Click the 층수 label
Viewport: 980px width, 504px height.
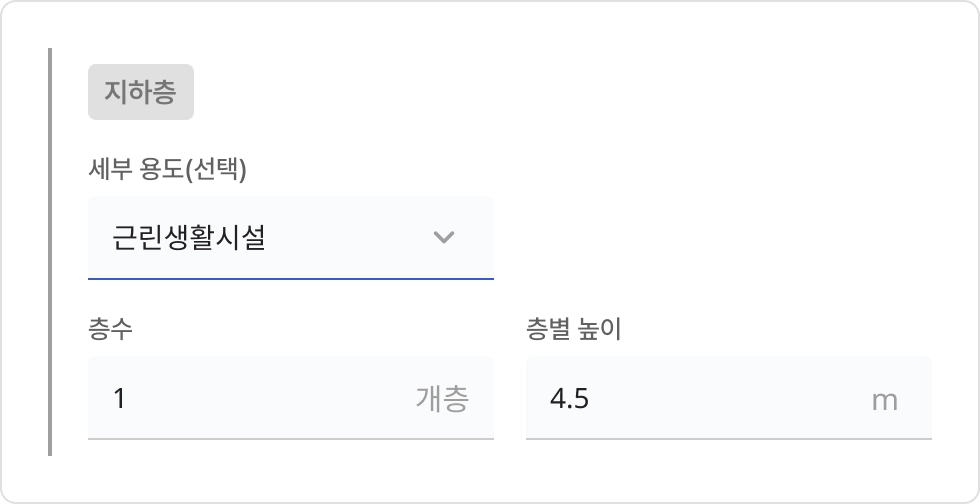110,329
